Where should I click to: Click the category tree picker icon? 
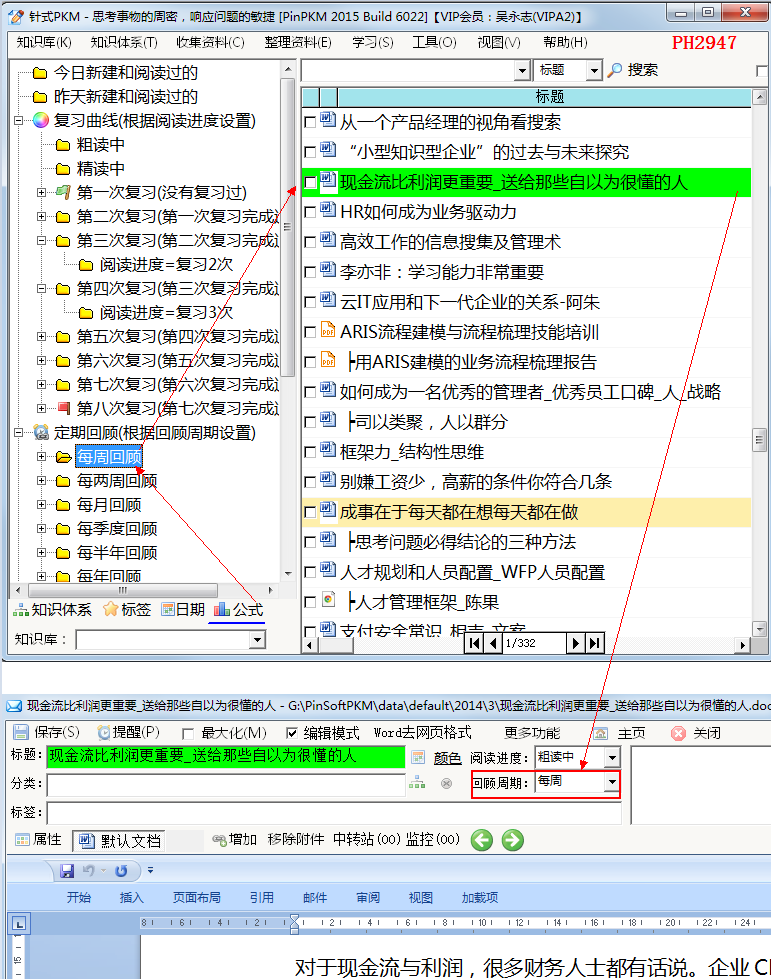click(417, 782)
